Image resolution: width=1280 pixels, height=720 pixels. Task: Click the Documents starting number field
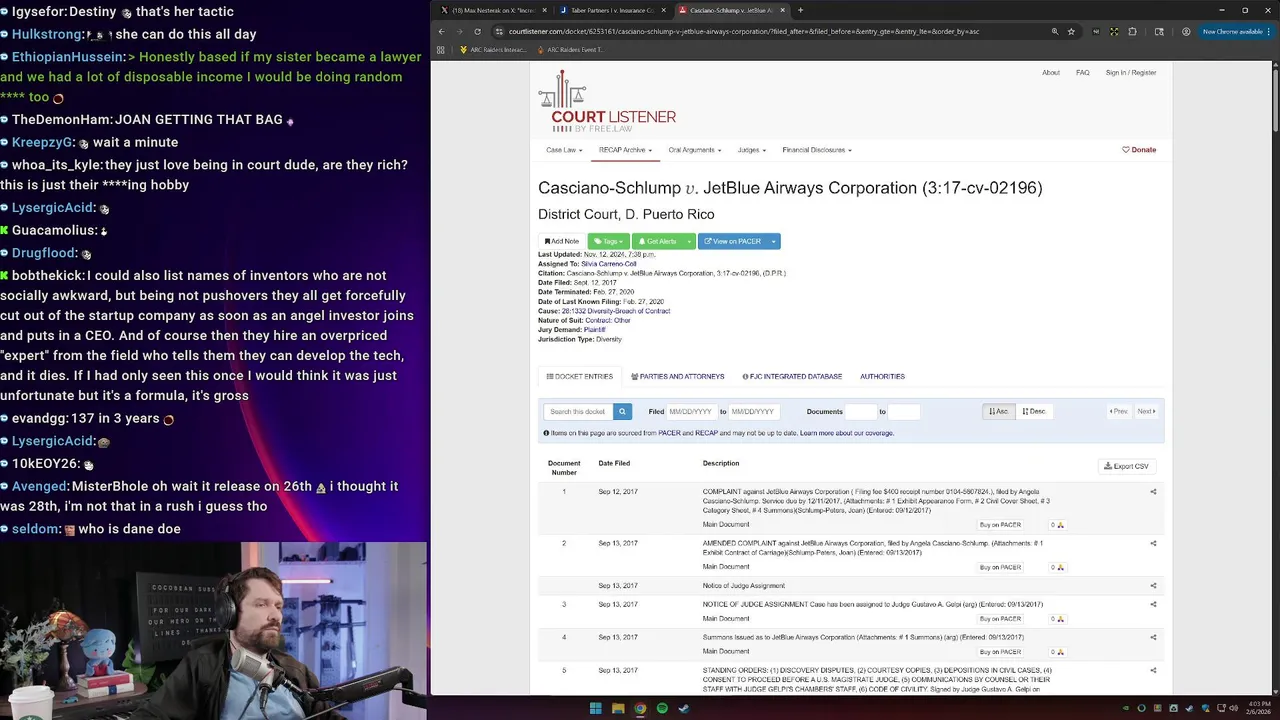click(x=861, y=411)
